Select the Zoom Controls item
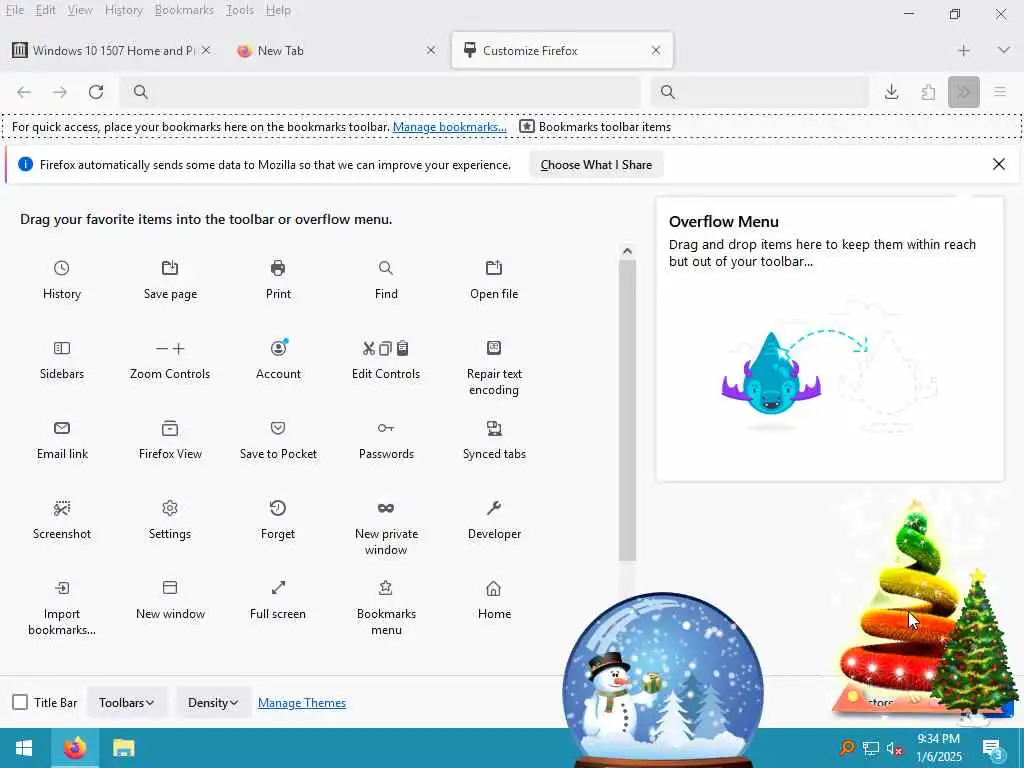1024x768 pixels. tap(170, 360)
